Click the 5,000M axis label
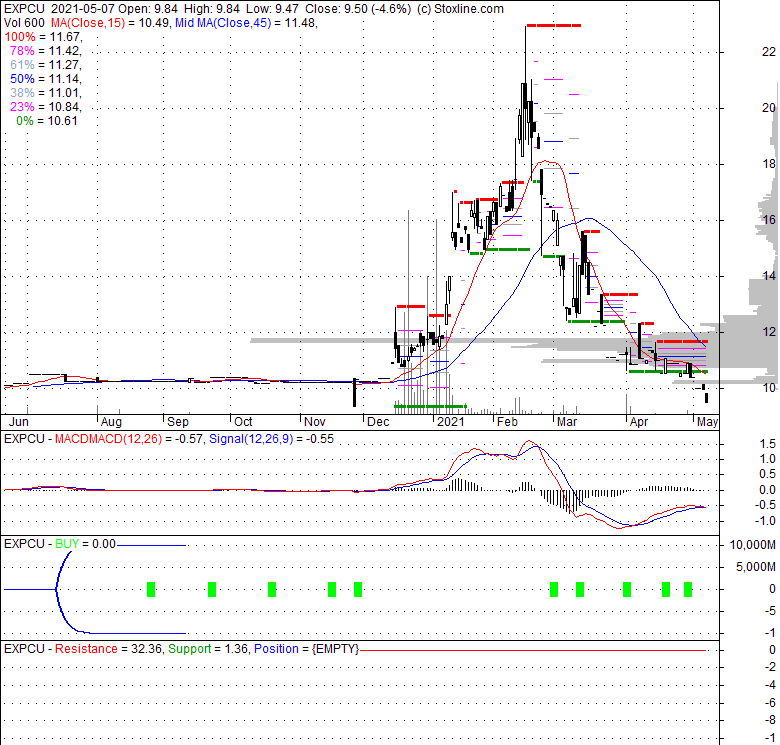 [756, 567]
